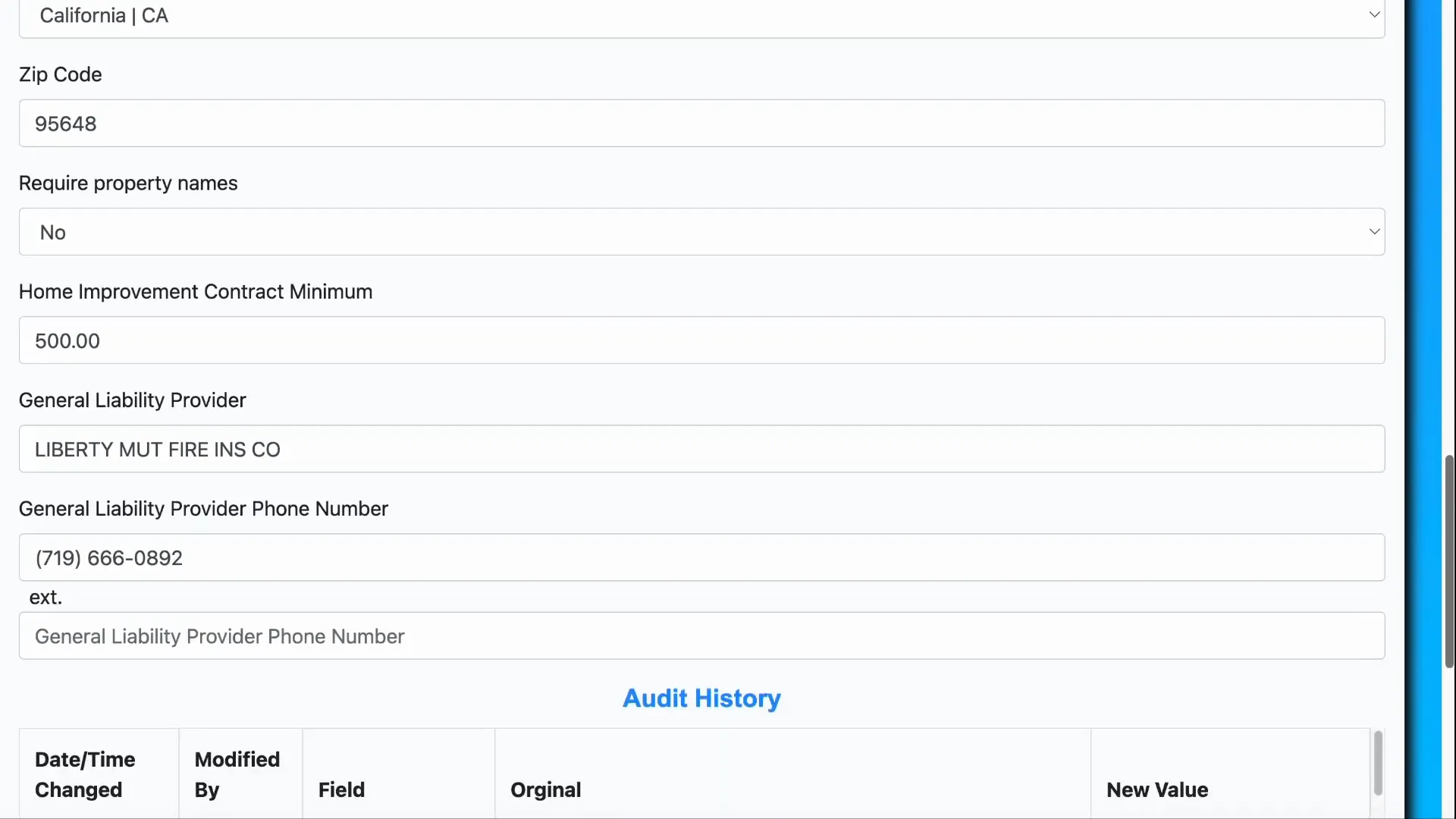This screenshot has width=1456, height=819.
Task: Click the Modified By column header
Action: [x=237, y=774]
